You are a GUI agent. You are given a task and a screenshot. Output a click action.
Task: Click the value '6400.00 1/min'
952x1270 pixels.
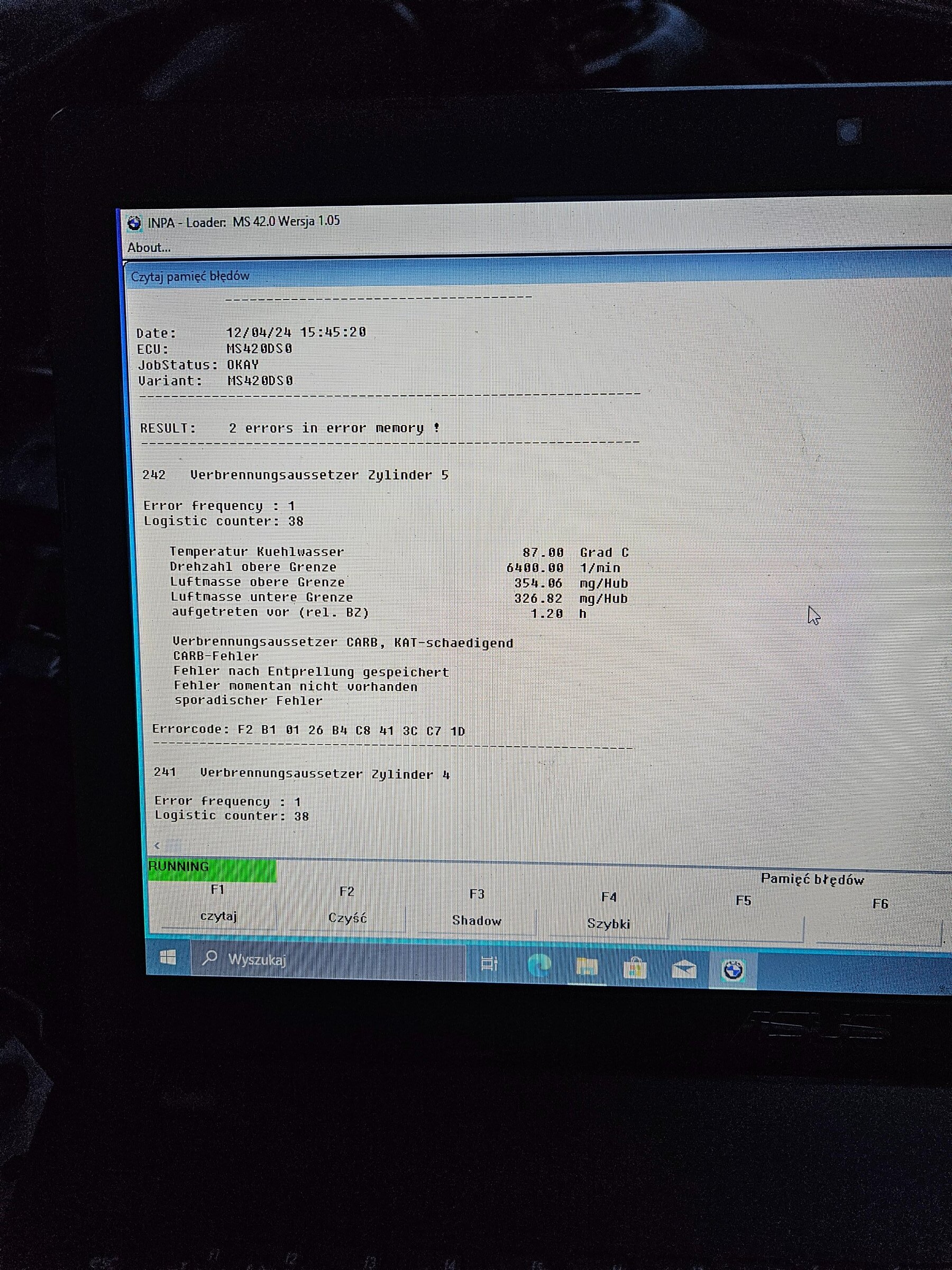click(563, 568)
